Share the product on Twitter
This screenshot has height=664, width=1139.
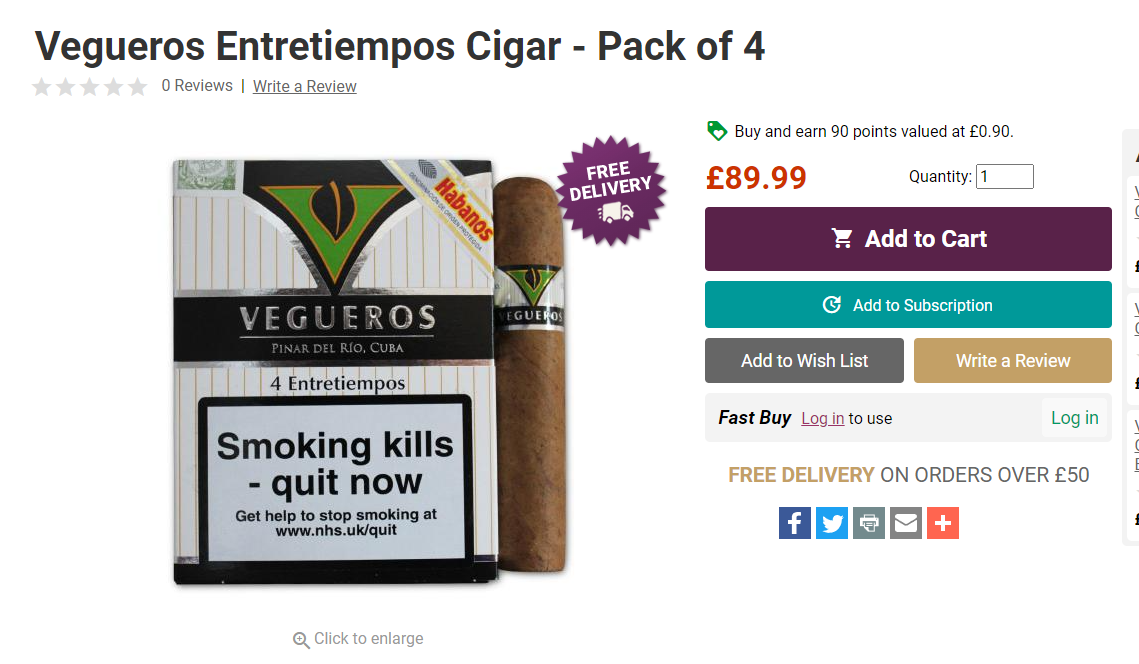[x=832, y=523]
